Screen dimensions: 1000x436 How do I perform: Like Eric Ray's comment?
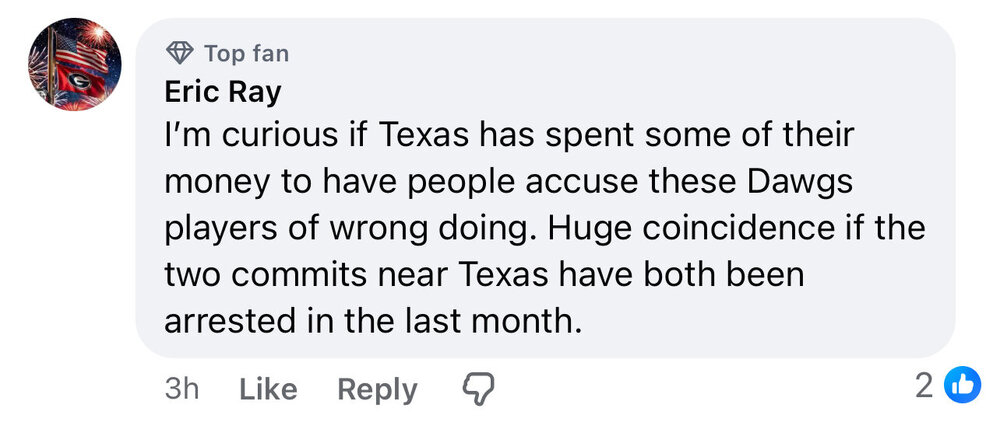pos(268,389)
